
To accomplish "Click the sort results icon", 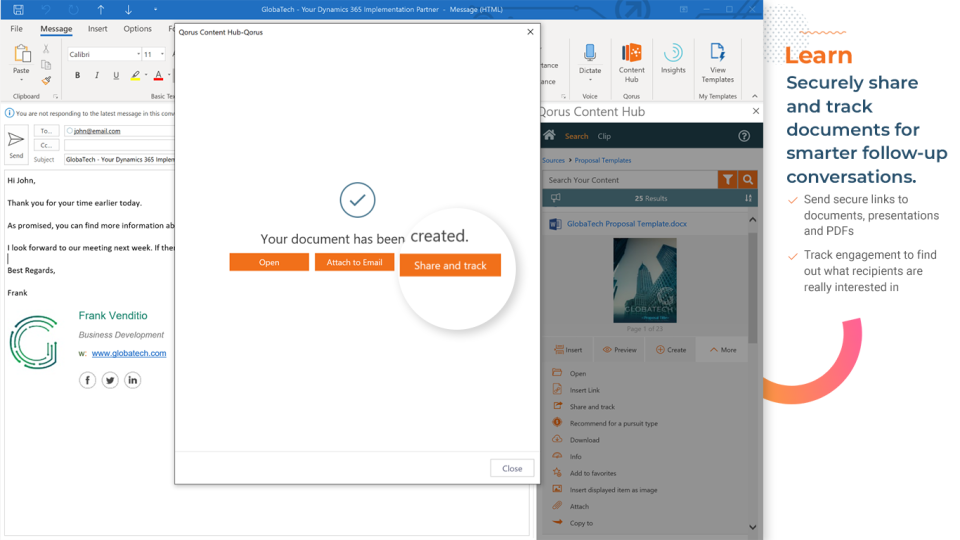I will tap(748, 198).
